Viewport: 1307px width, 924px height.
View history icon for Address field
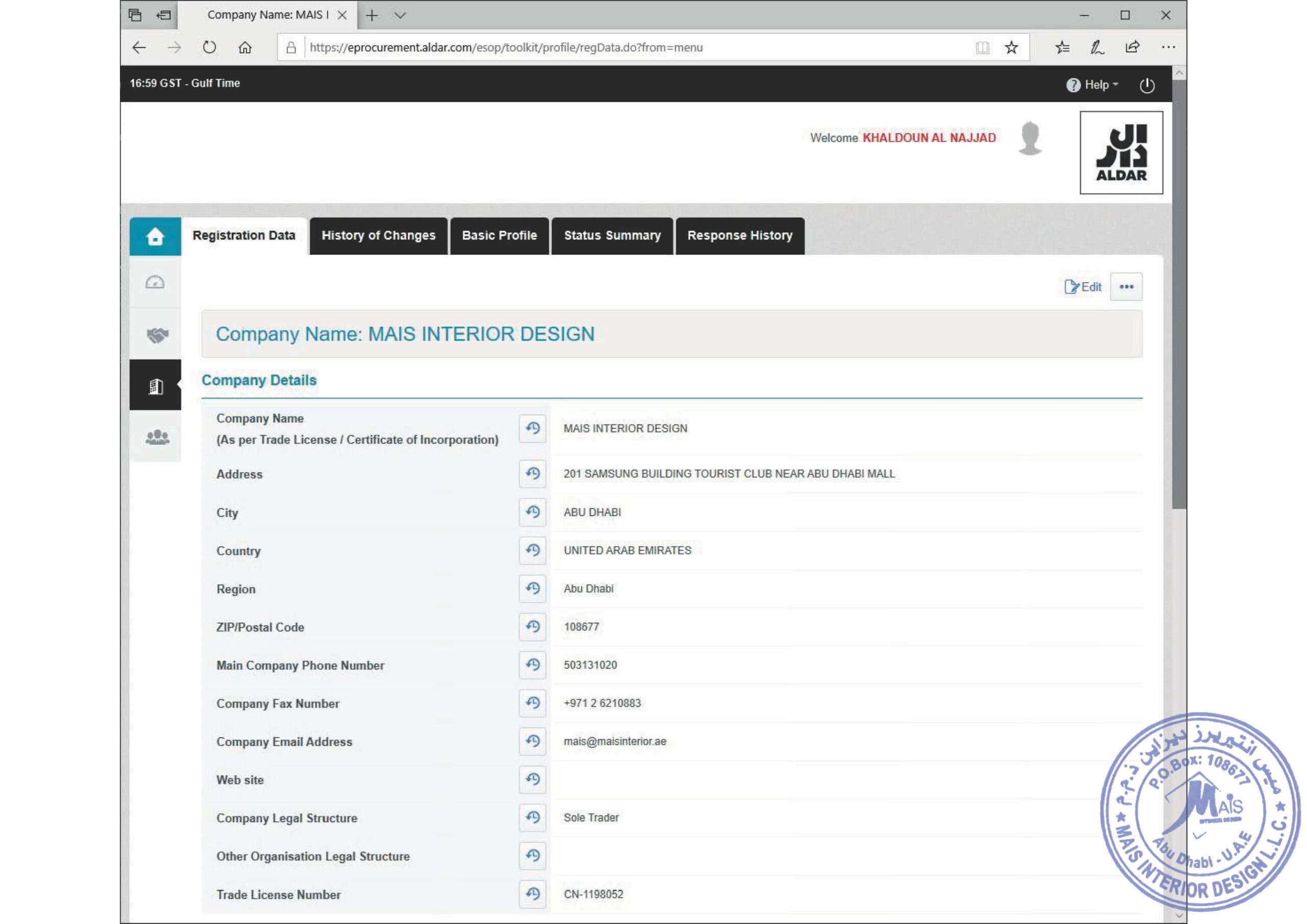click(533, 474)
